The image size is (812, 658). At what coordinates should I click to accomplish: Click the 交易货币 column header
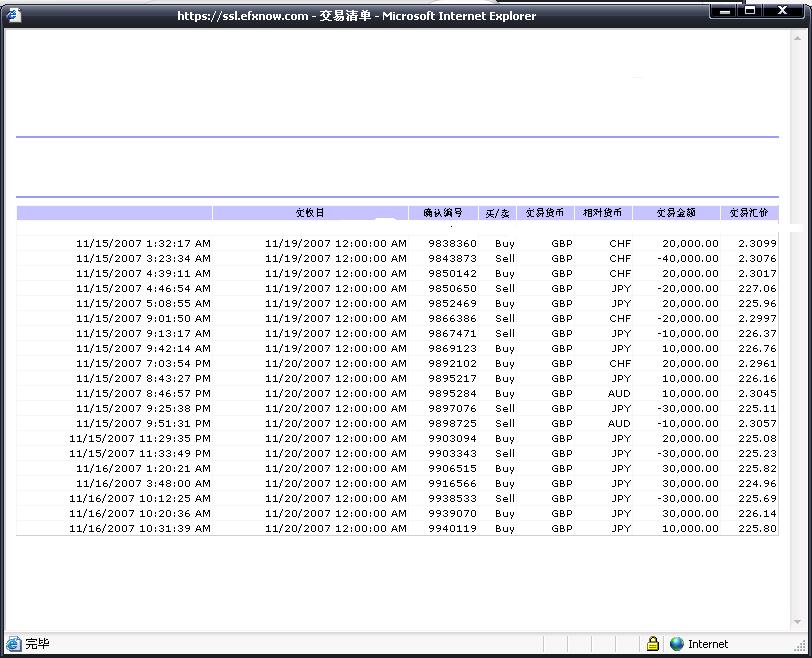[x=545, y=213]
